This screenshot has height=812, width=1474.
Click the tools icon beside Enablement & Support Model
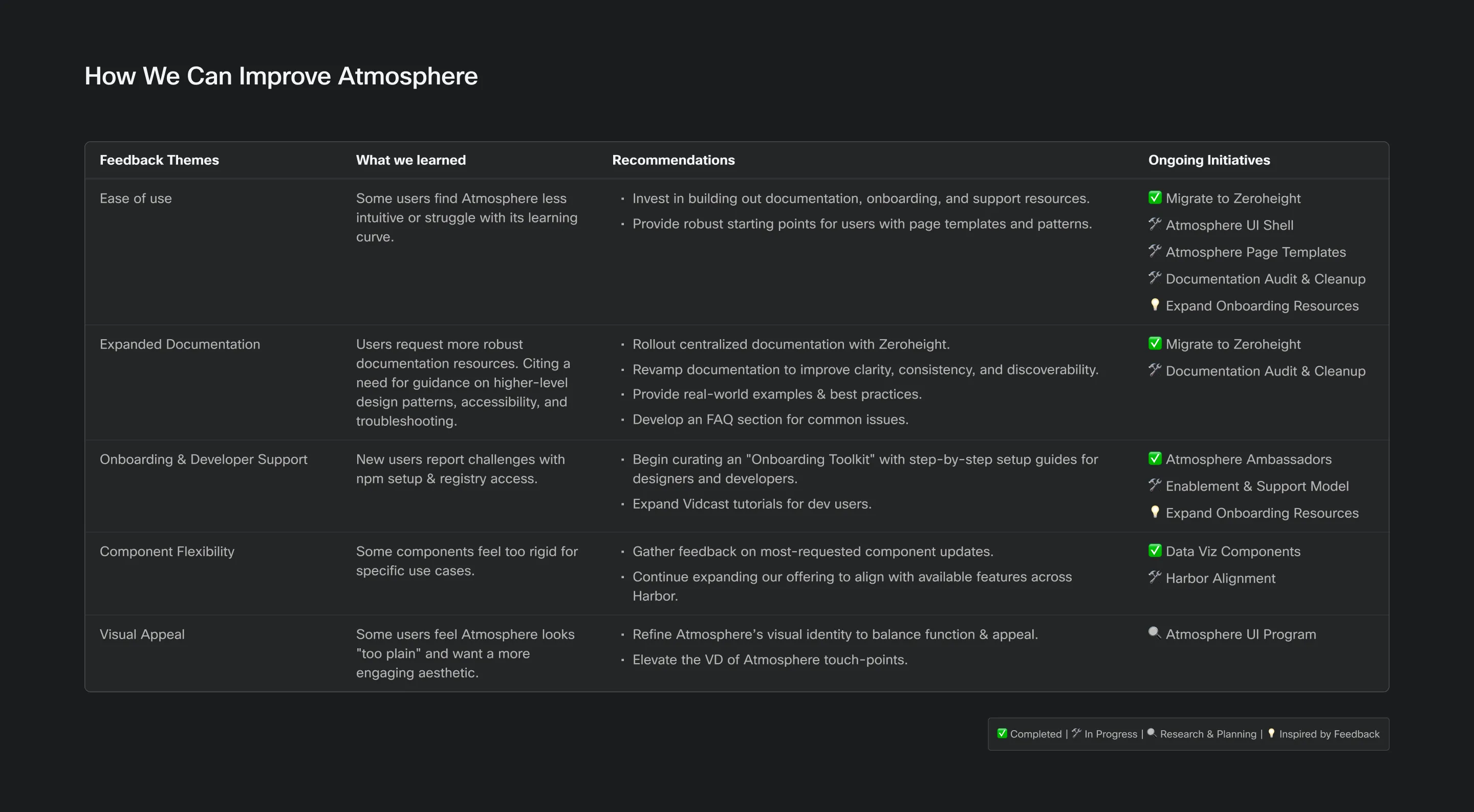[x=1155, y=485]
